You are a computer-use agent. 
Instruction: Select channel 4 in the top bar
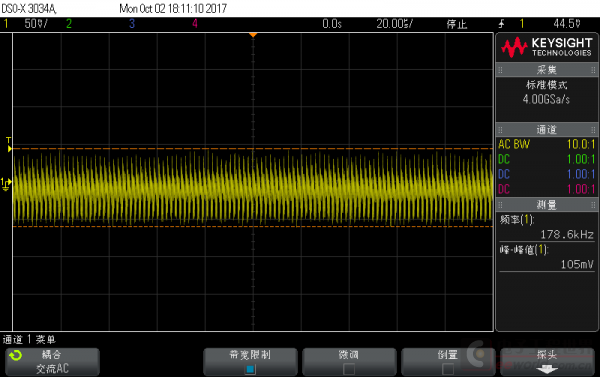coord(195,24)
